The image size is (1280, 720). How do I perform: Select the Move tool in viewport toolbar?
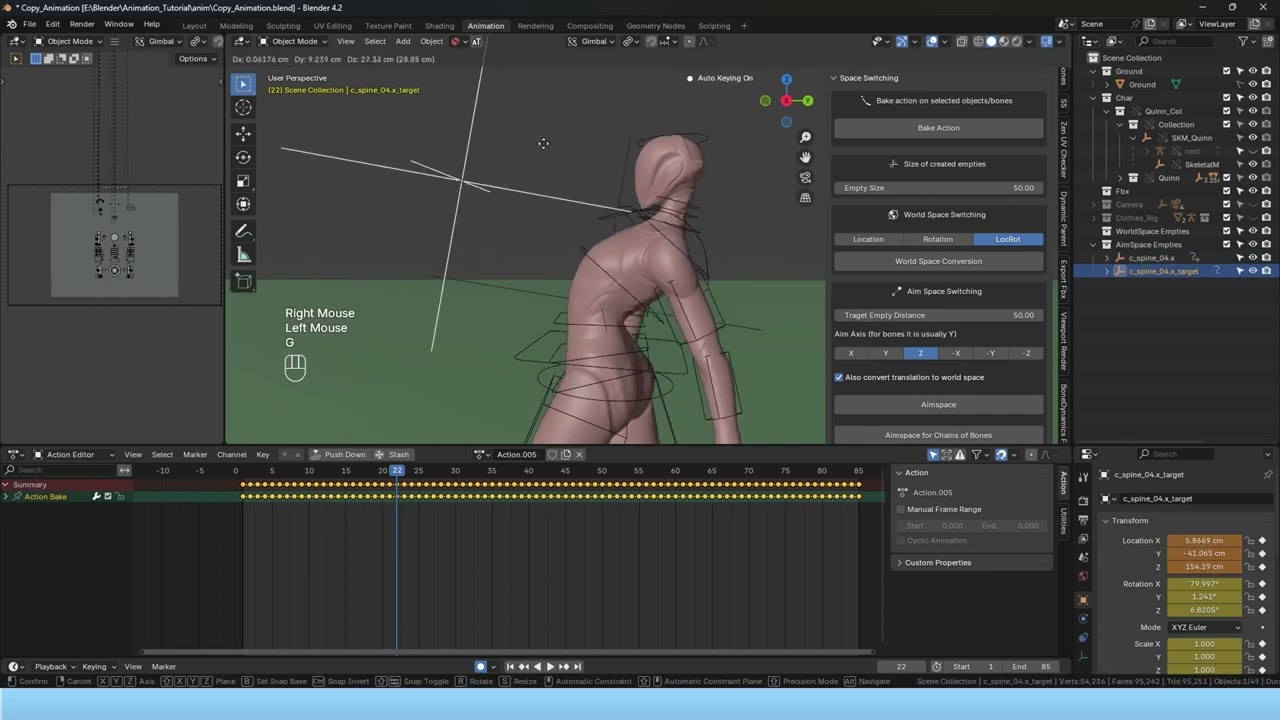pos(243,133)
